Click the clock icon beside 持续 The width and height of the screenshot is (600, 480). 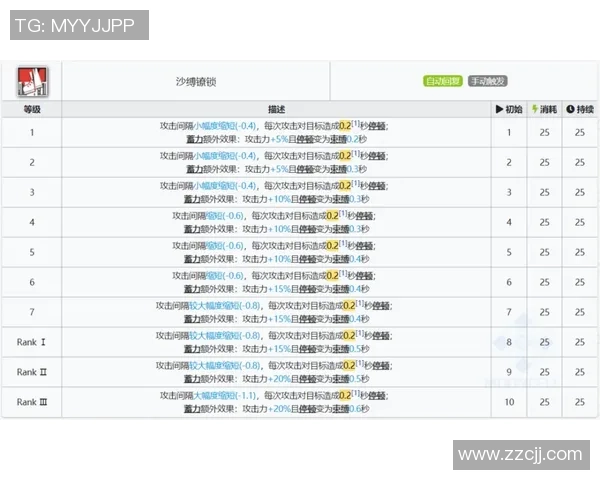point(570,109)
